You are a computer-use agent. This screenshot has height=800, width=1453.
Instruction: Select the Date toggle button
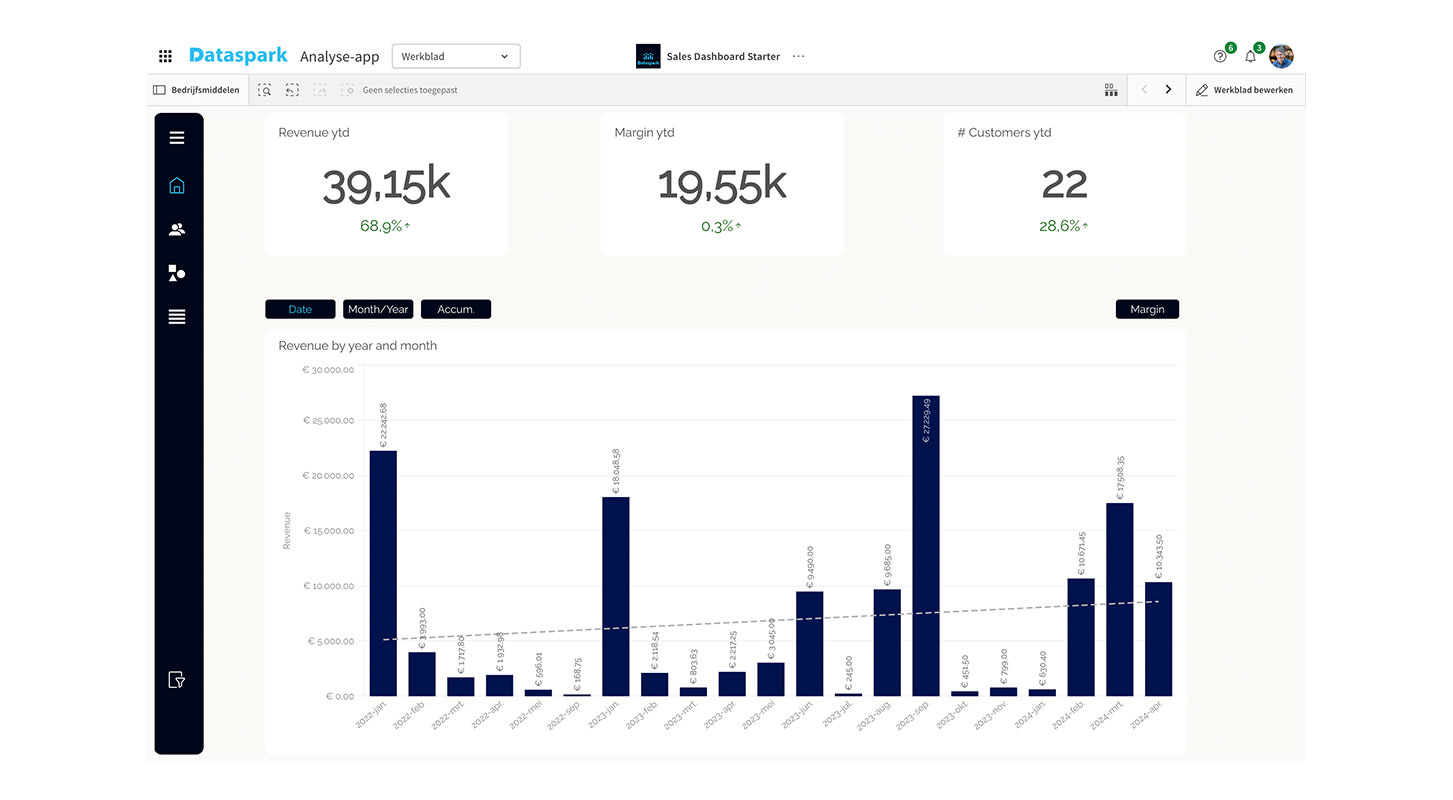300,309
